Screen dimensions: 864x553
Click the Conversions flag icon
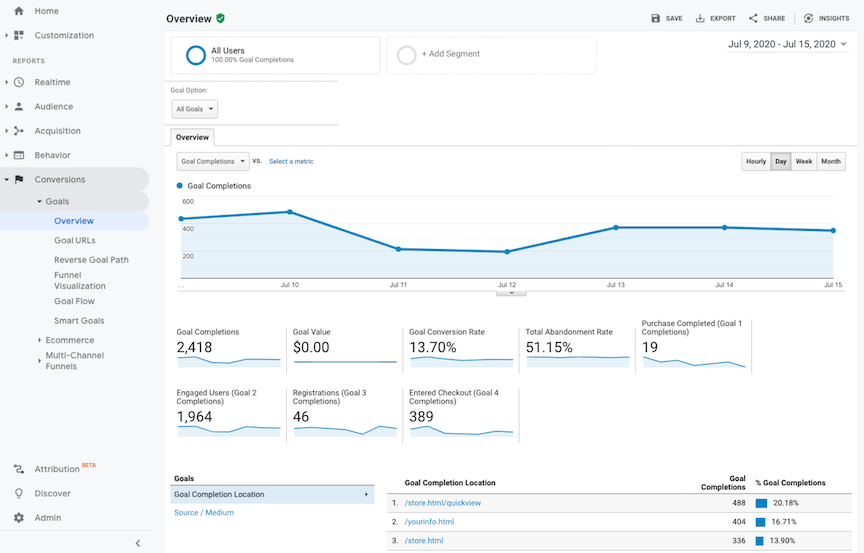pyautogui.click(x=19, y=180)
